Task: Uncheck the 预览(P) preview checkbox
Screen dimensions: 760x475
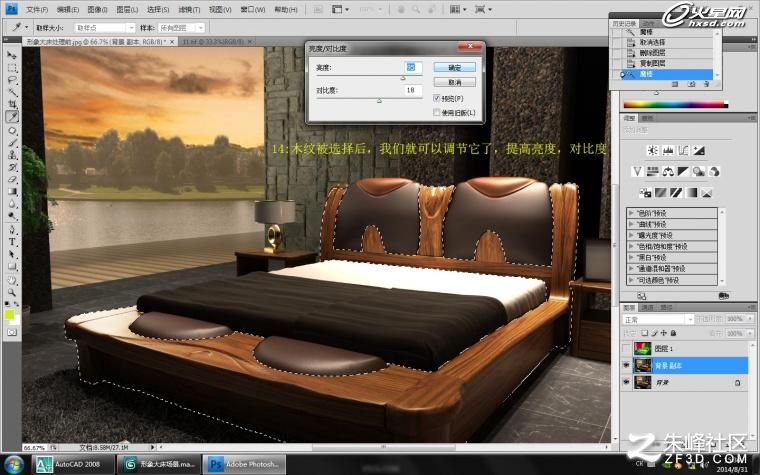Action: tap(436, 98)
